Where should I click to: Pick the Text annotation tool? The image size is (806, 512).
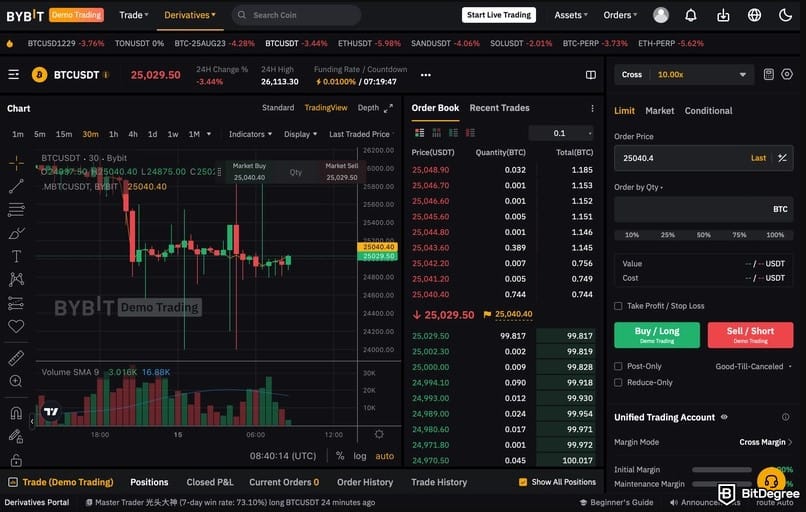[16, 256]
